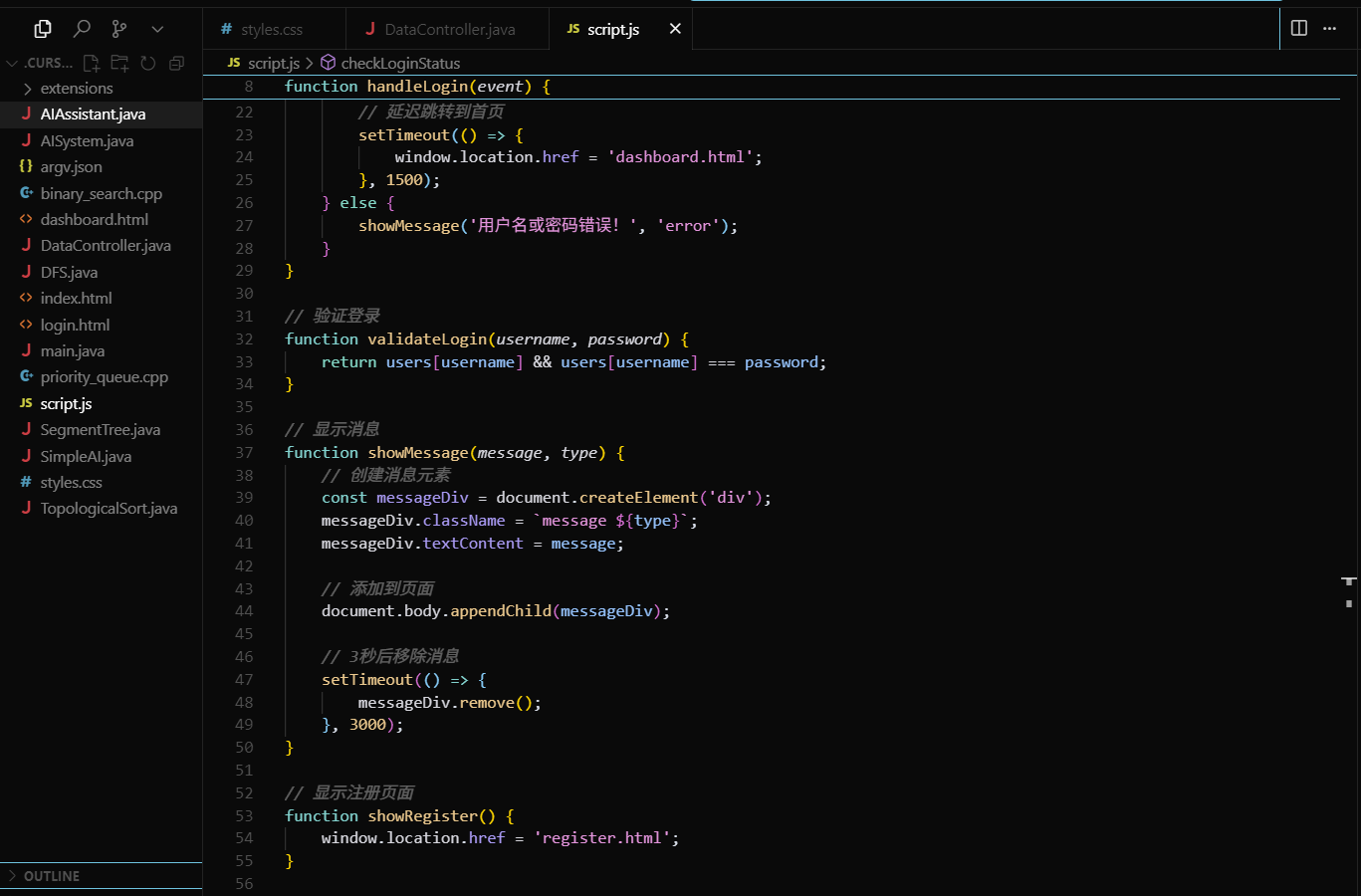Click Java icon beside AISystem.java

[26, 140]
